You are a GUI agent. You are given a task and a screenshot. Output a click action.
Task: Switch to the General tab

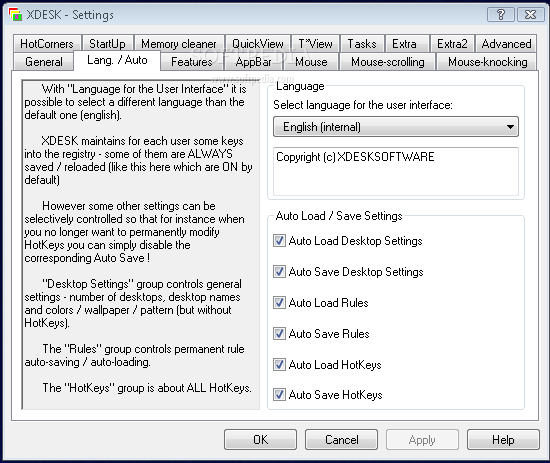(44, 62)
